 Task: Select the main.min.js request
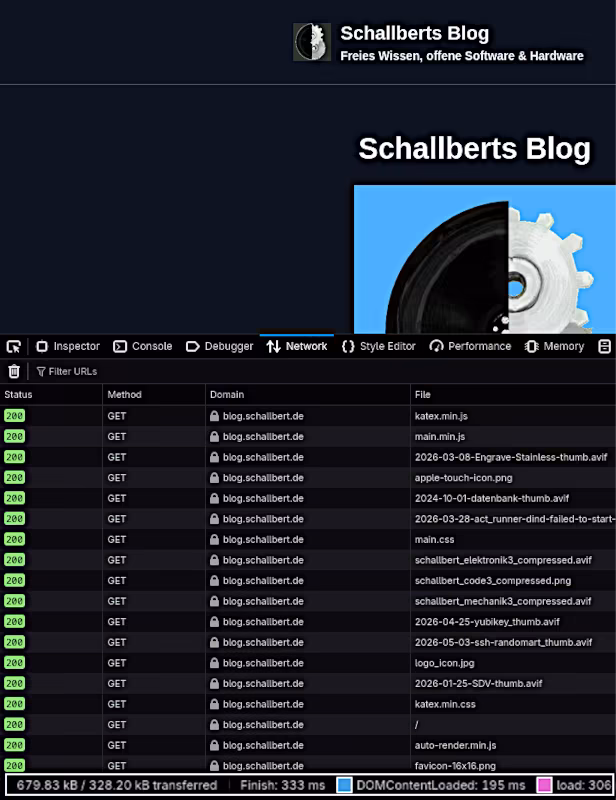point(308,437)
